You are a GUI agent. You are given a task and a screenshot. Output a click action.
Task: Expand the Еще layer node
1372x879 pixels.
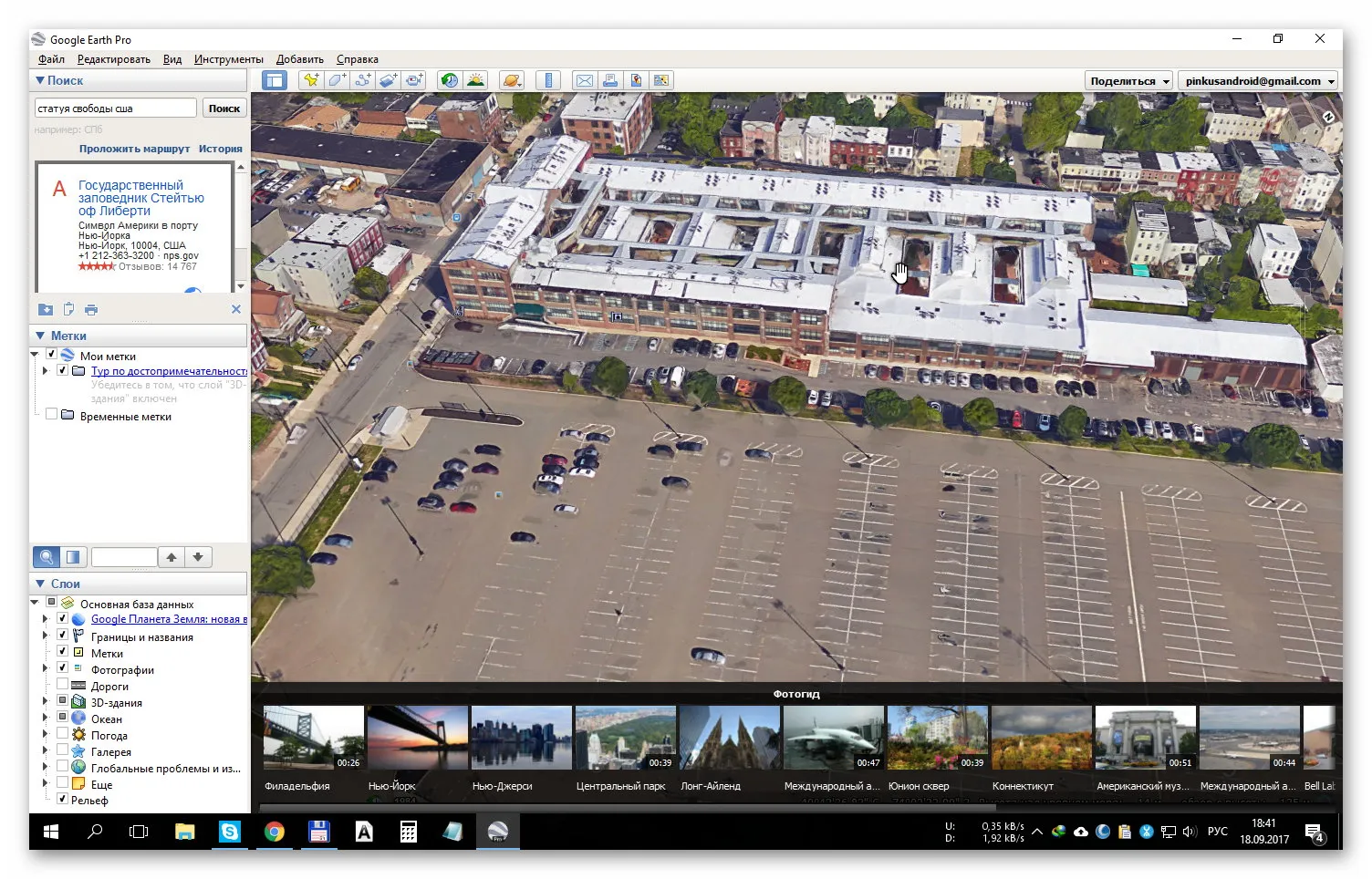click(x=46, y=784)
